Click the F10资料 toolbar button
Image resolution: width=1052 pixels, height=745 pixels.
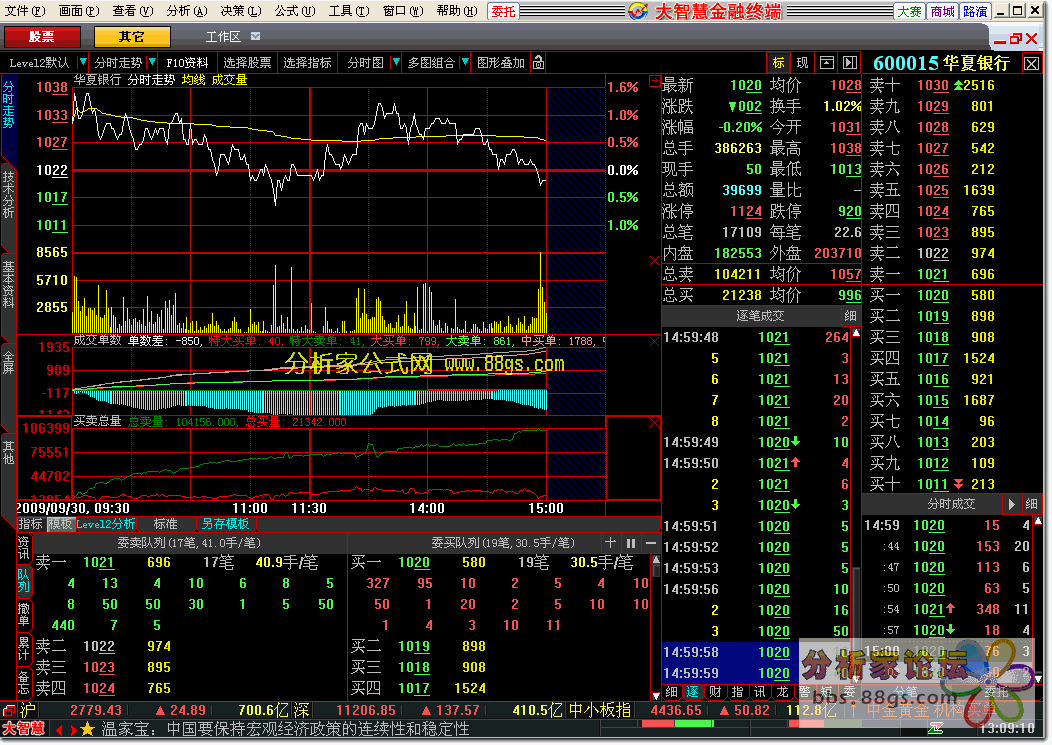coord(187,62)
